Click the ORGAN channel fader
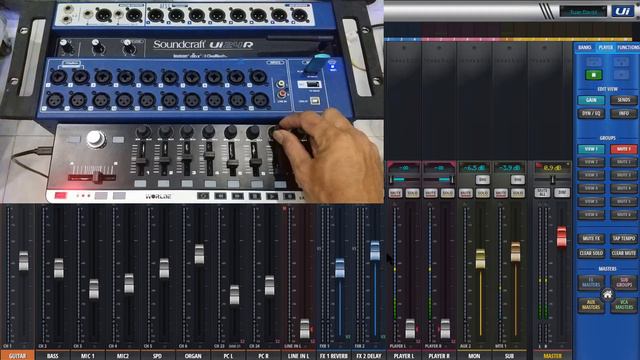 pos(199,254)
